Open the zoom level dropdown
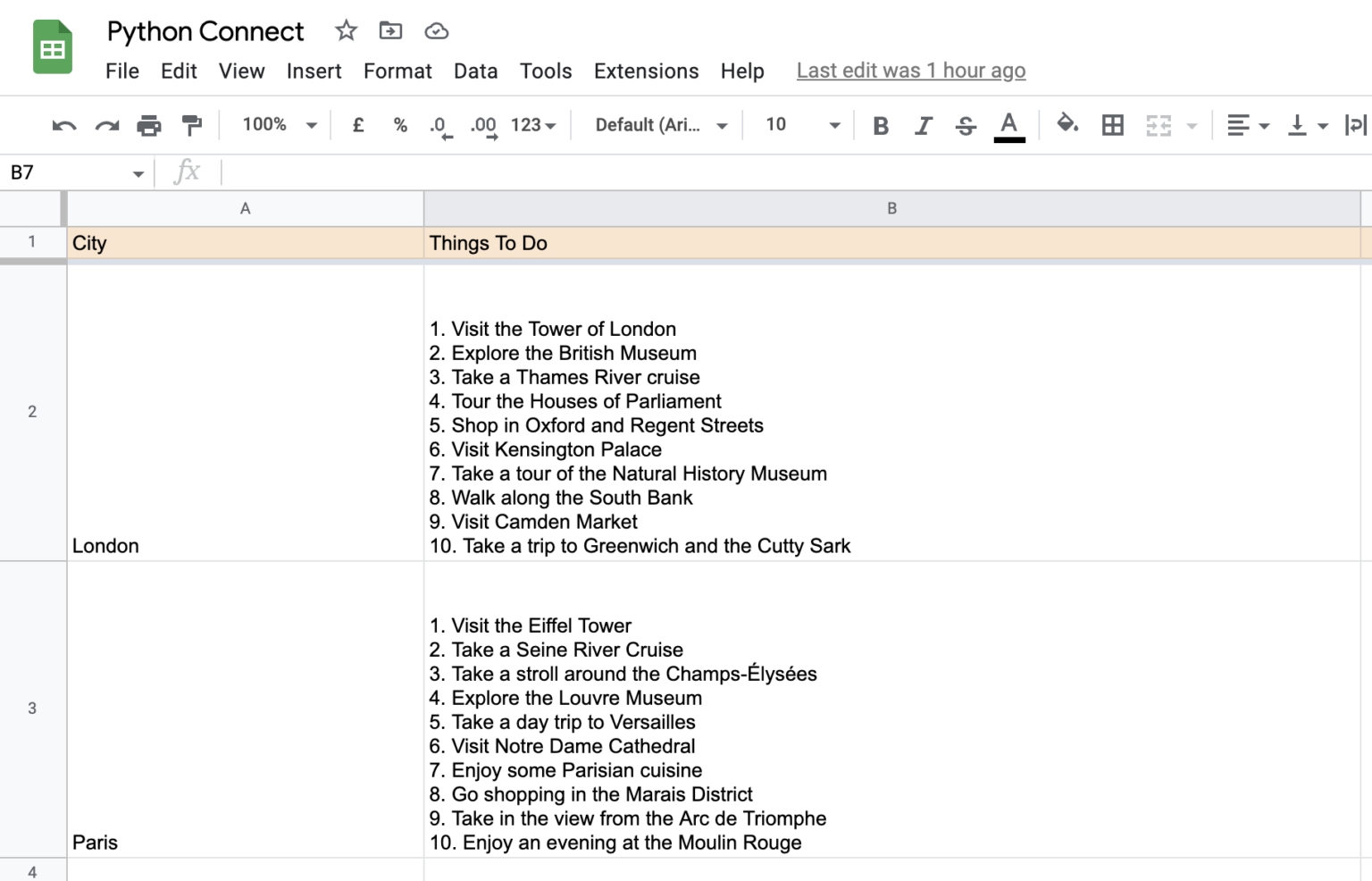 (x=277, y=125)
